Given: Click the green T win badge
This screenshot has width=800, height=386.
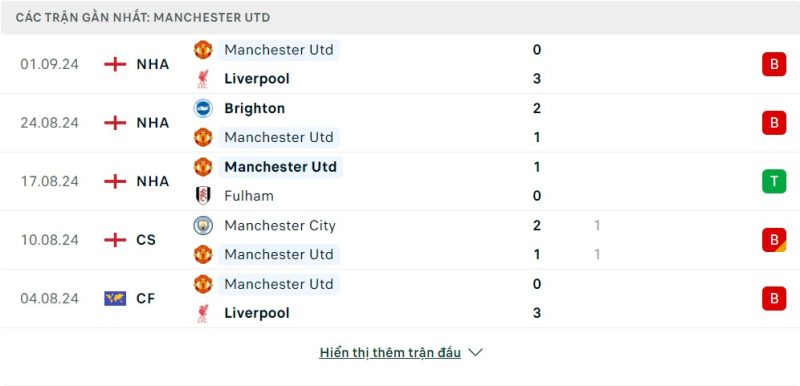Looking at the screenshot, I should click(x=774, y=182).
